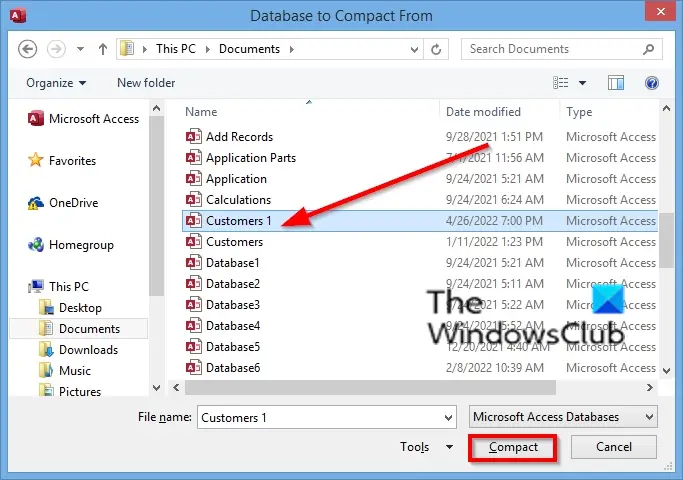Open Downloads folder in navigation pane

(78, 349)
